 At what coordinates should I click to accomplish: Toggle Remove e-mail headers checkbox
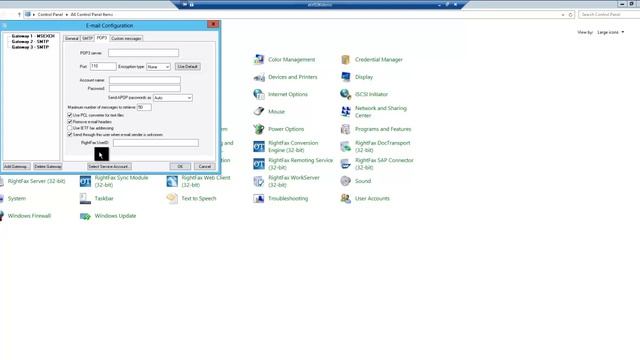pos(70,122)
